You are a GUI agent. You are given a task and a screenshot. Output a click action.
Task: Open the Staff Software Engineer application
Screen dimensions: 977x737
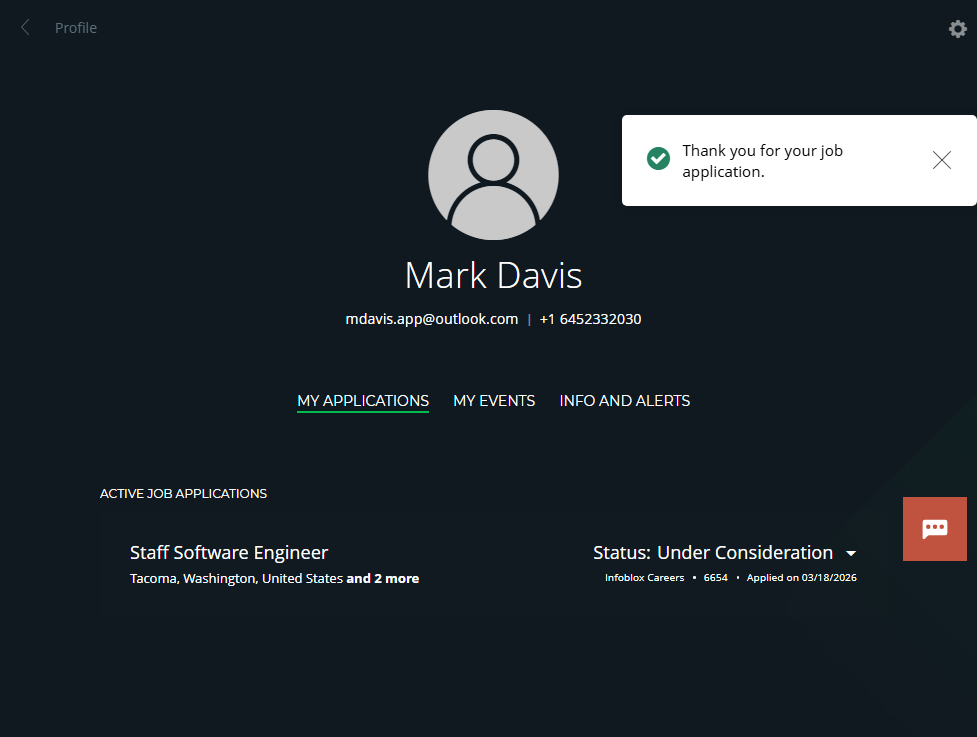(x=229, y=553)
